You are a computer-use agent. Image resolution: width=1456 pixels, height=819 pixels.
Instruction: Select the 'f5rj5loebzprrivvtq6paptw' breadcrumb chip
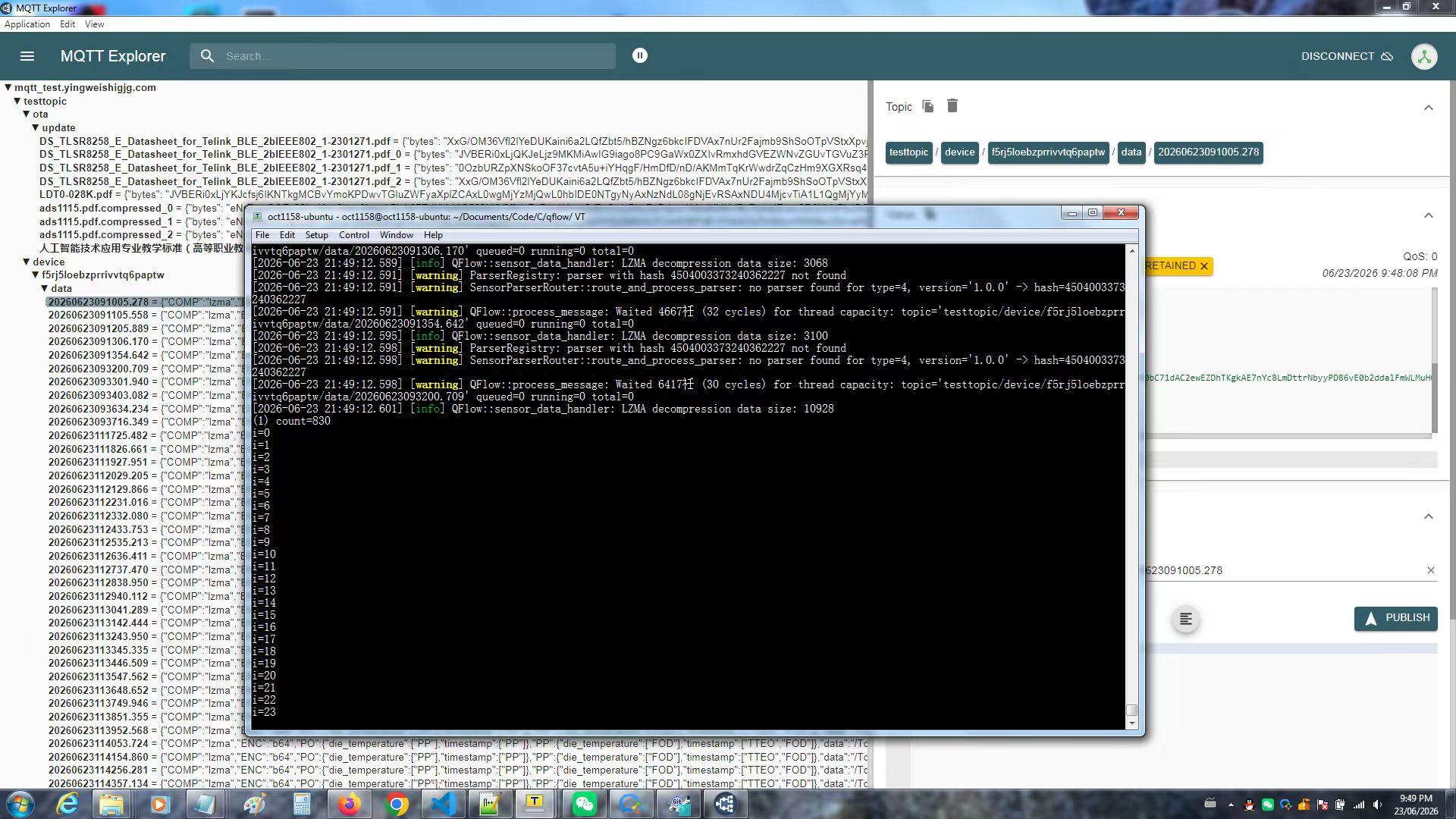tap(1048, 152)
